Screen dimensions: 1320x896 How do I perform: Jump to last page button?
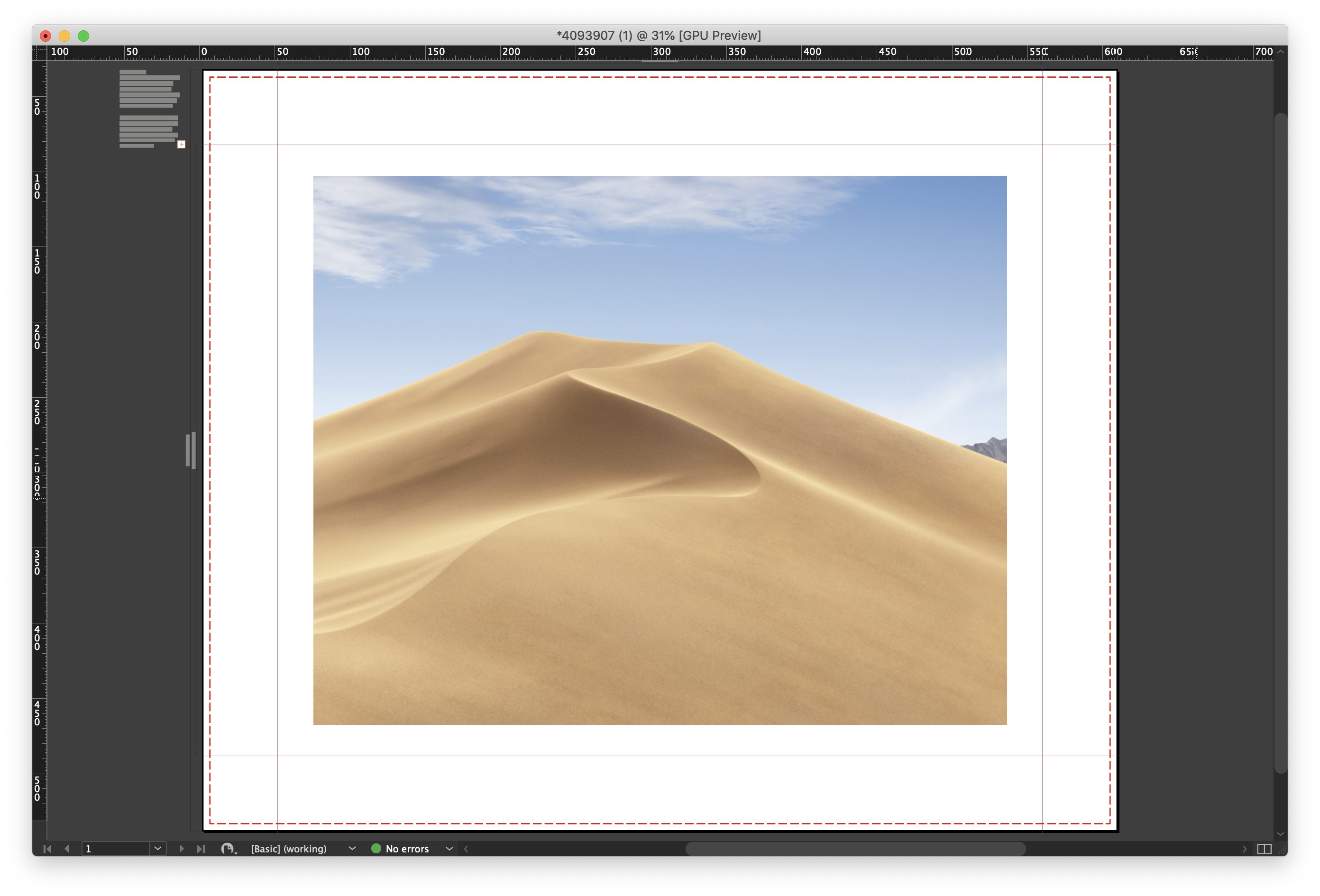coord(201,848)
